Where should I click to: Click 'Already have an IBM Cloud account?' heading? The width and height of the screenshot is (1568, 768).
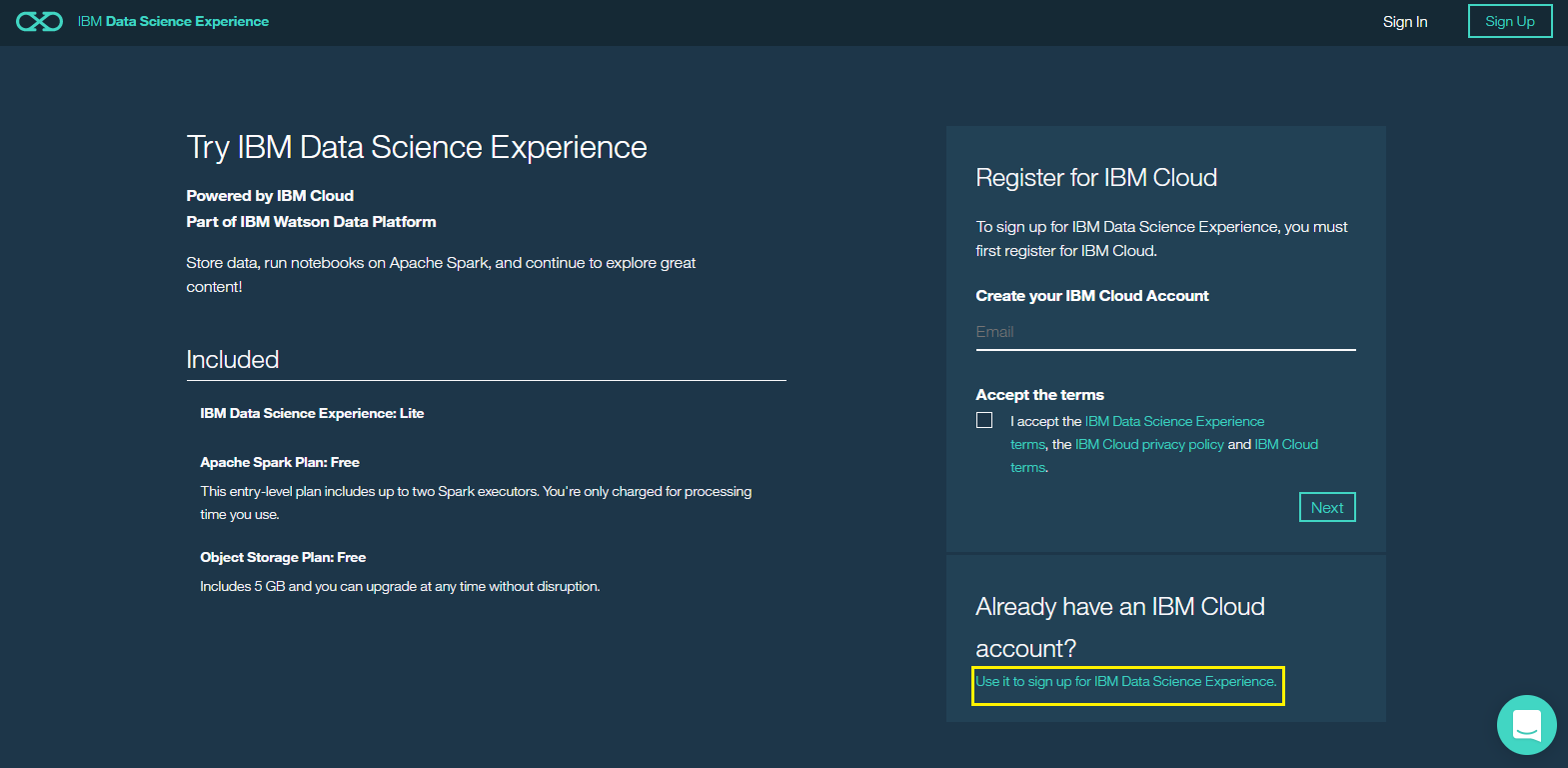pos(1119,627)
